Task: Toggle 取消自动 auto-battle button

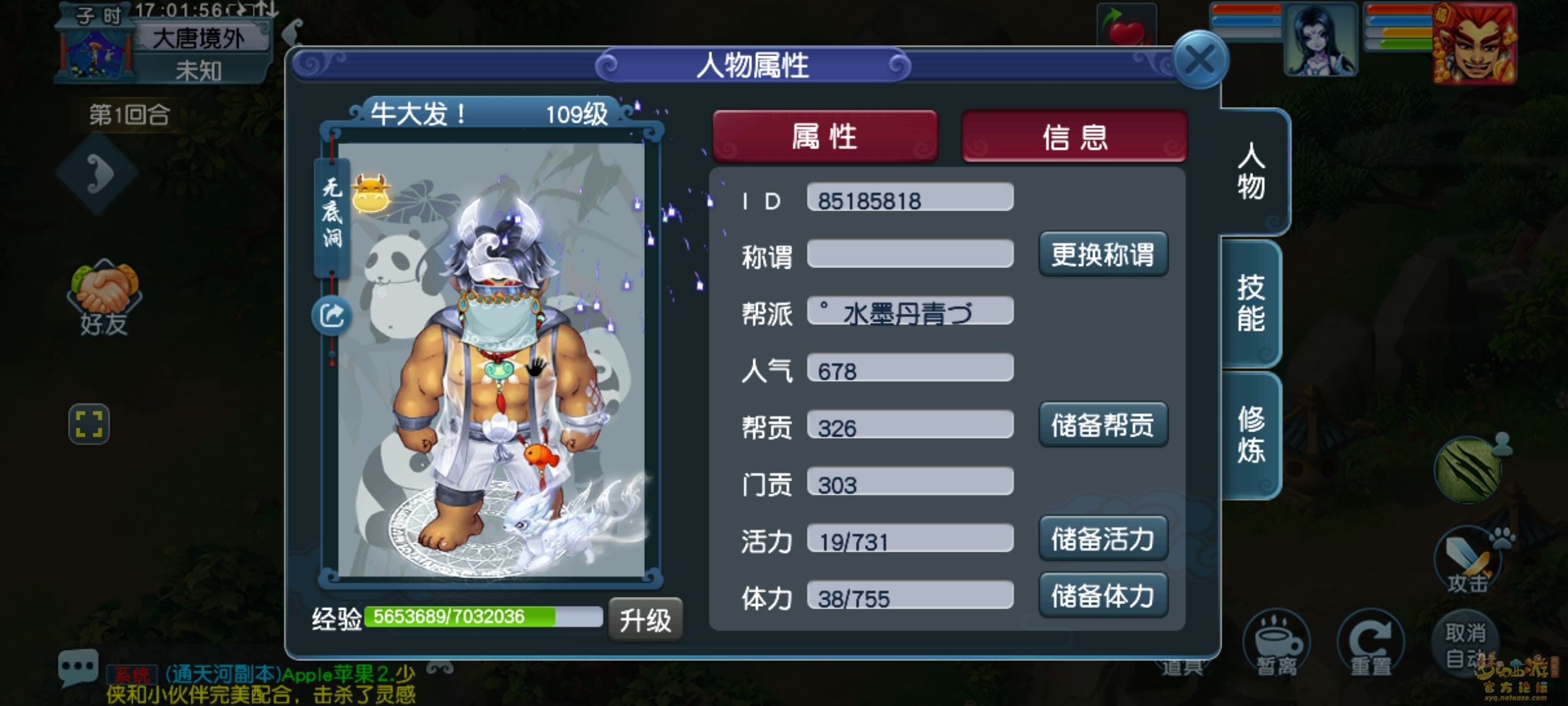Action: tap(1465, 643)
